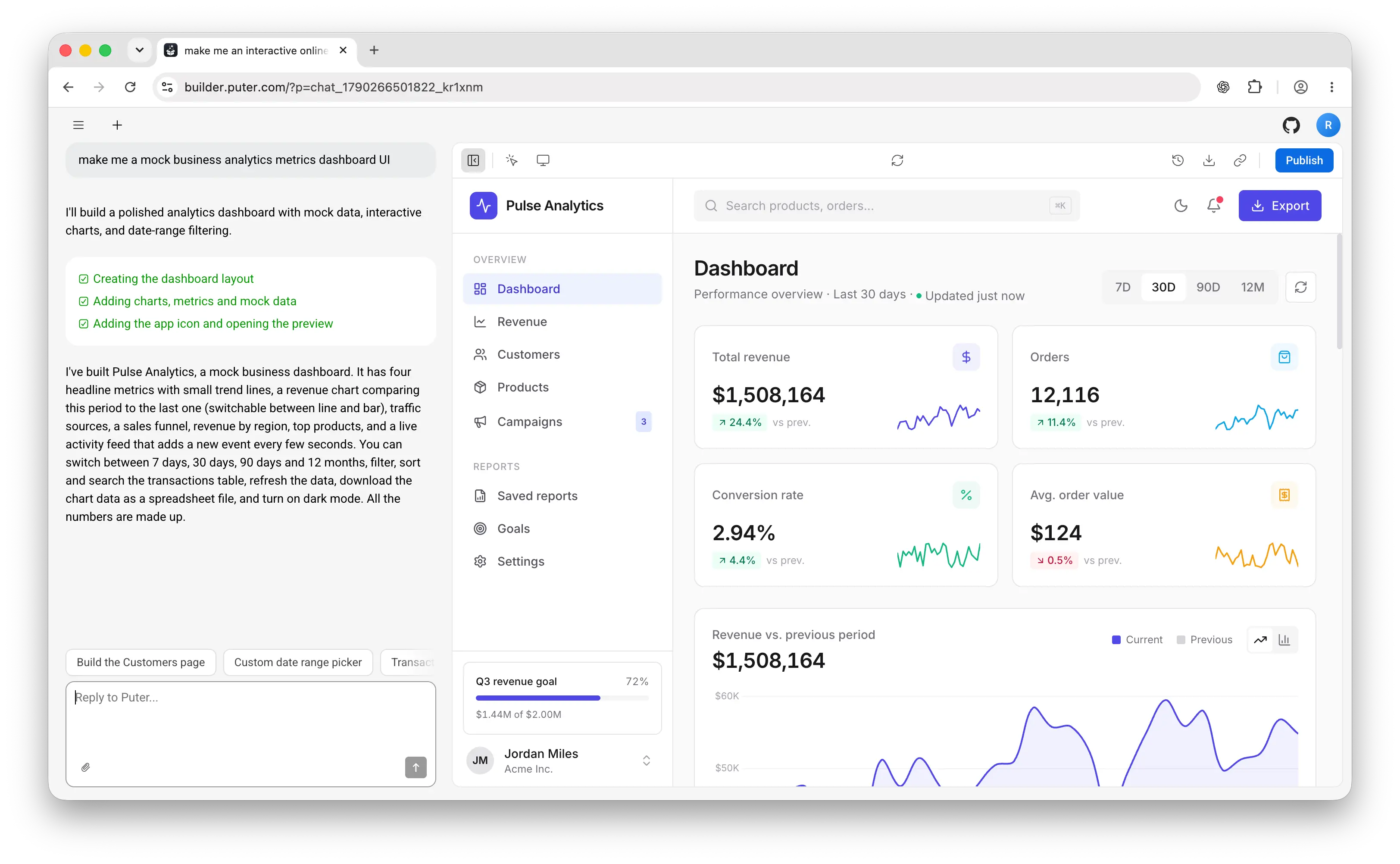
Task: Open the GitHub icon link
Action: tap(1291, 125)
